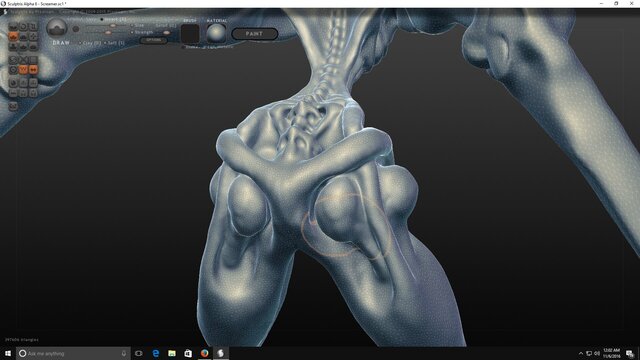
Task: Open the Options button
Action: tap(153, 40)
